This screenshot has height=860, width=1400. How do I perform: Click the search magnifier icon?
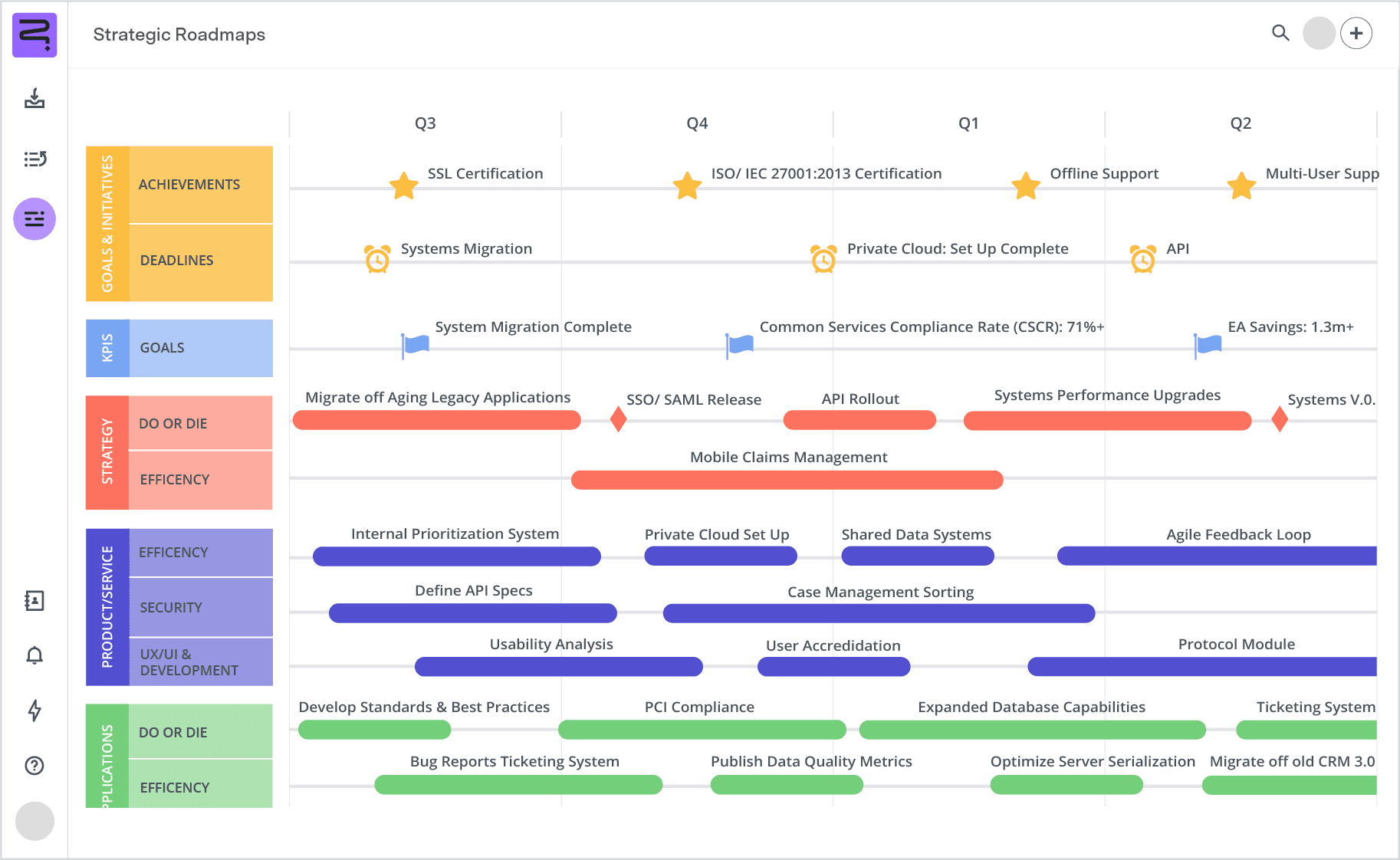click(1280, 34)
